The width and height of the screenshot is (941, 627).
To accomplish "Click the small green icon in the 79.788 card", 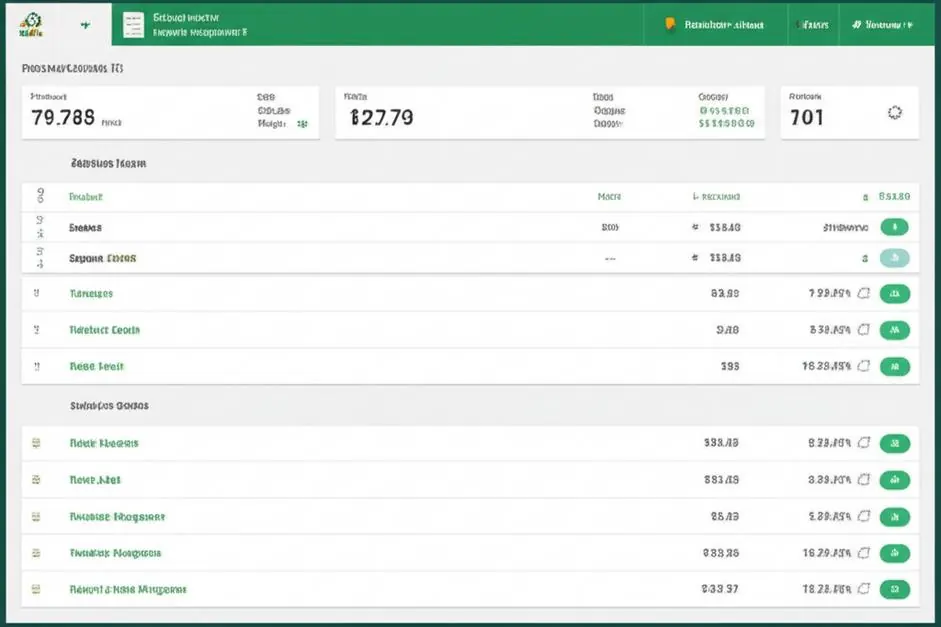I will 302,124.
